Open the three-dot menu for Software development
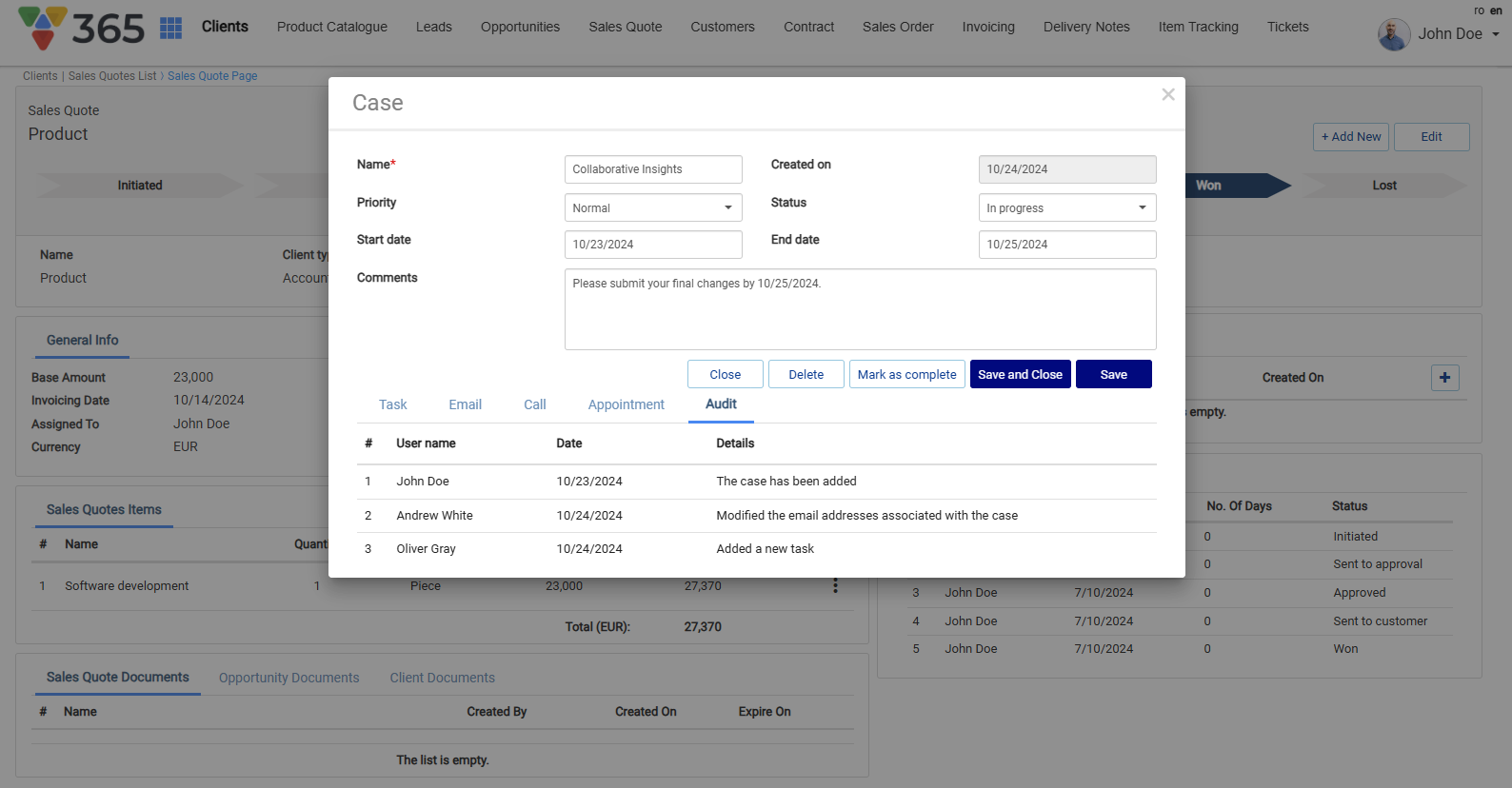The image size is (1512, 788). (835, 586)
